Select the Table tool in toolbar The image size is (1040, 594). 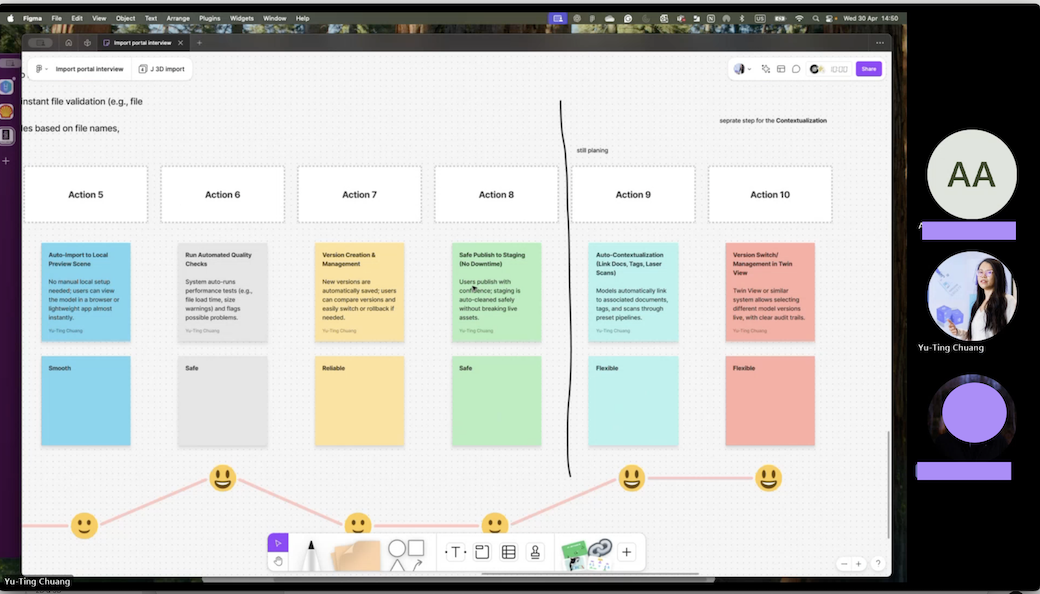[x=508, y=552]
